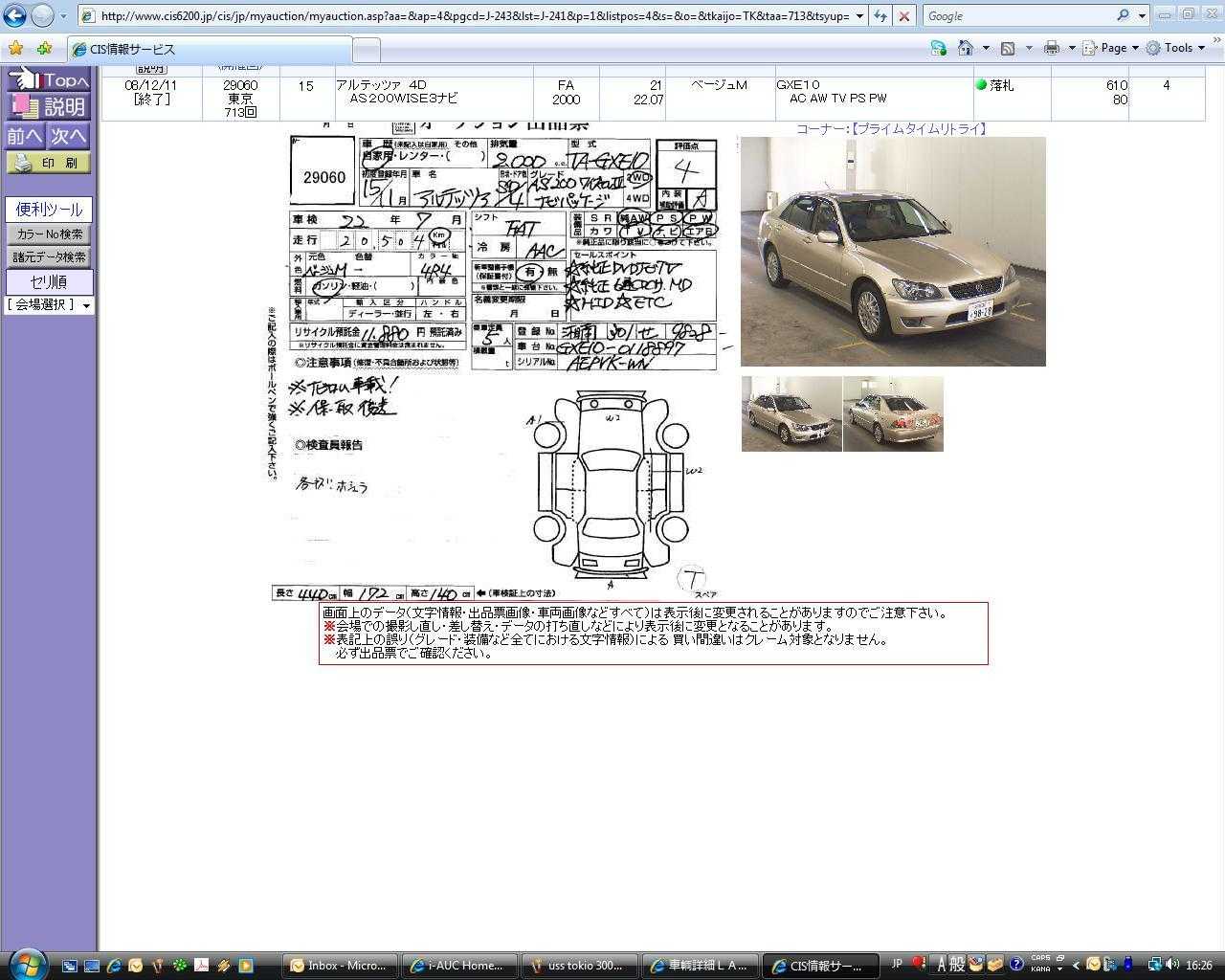Open the 会場選択 dropdown

pos(49,305)
